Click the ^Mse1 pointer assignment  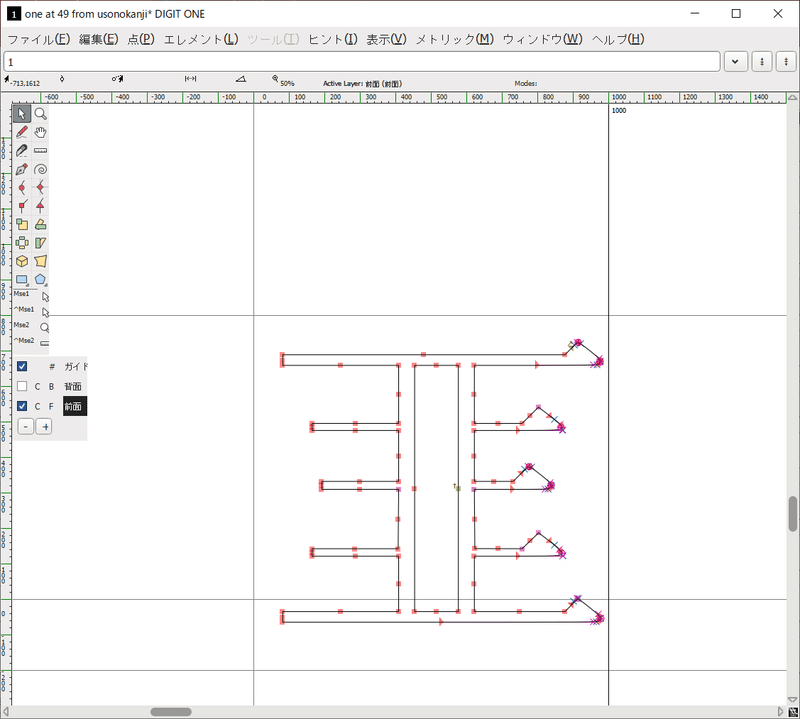pyautogui.click(x=31, y=311)
